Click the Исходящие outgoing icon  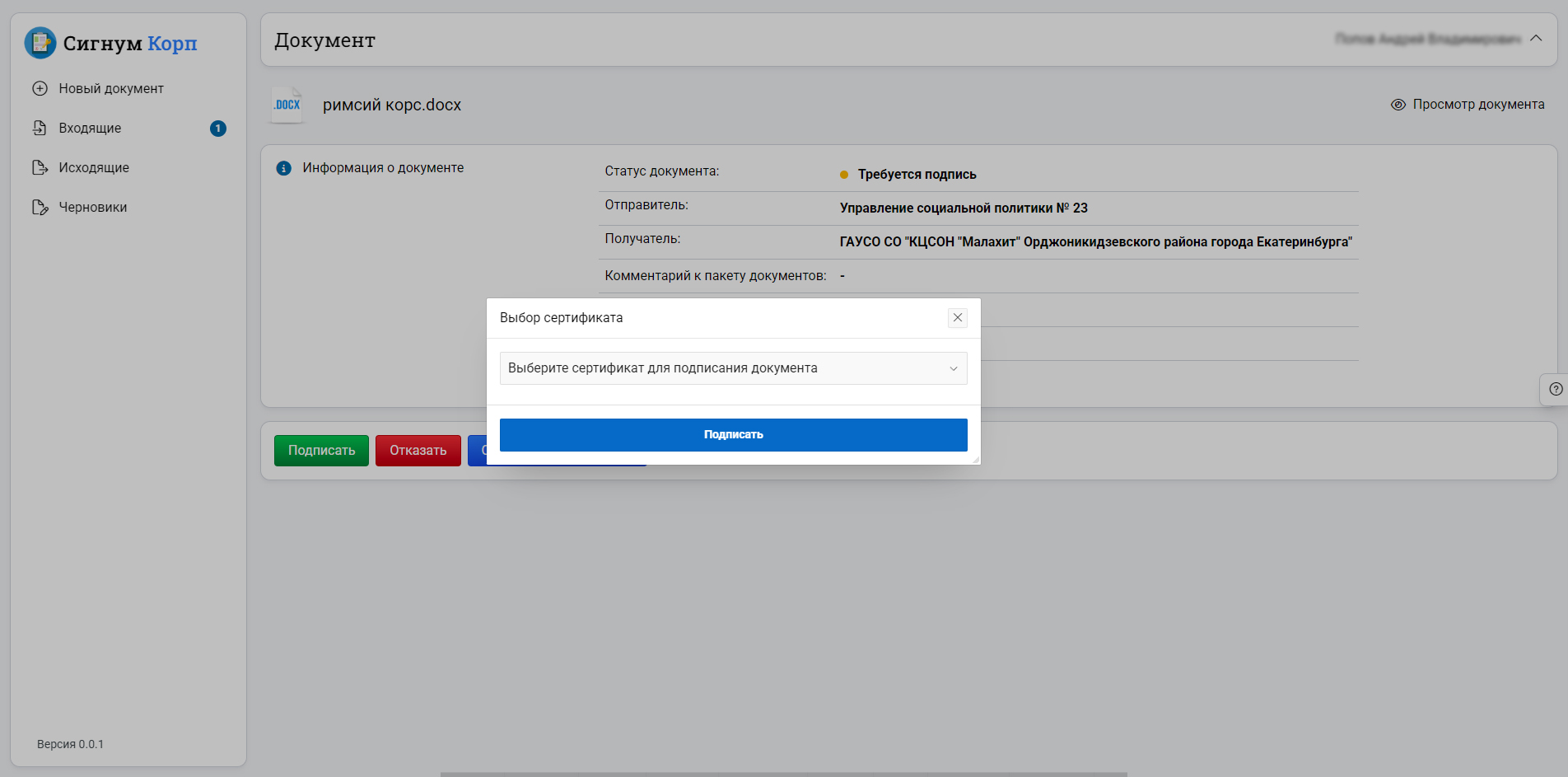pos(40,167)
